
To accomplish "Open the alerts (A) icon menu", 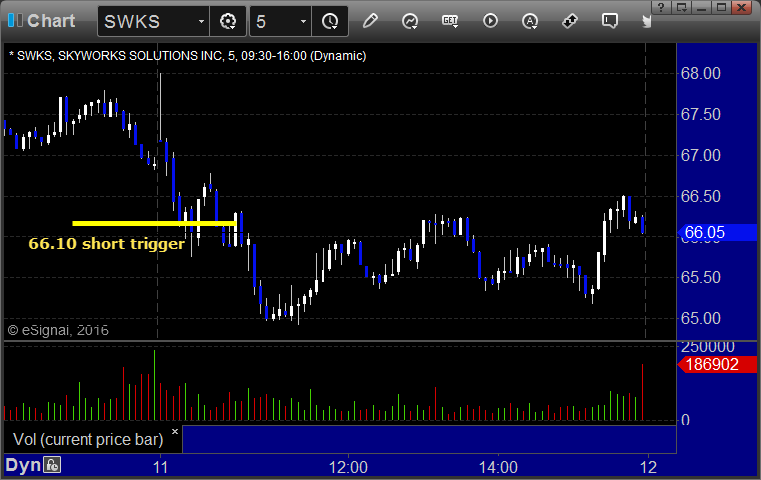I will point(530,21).
